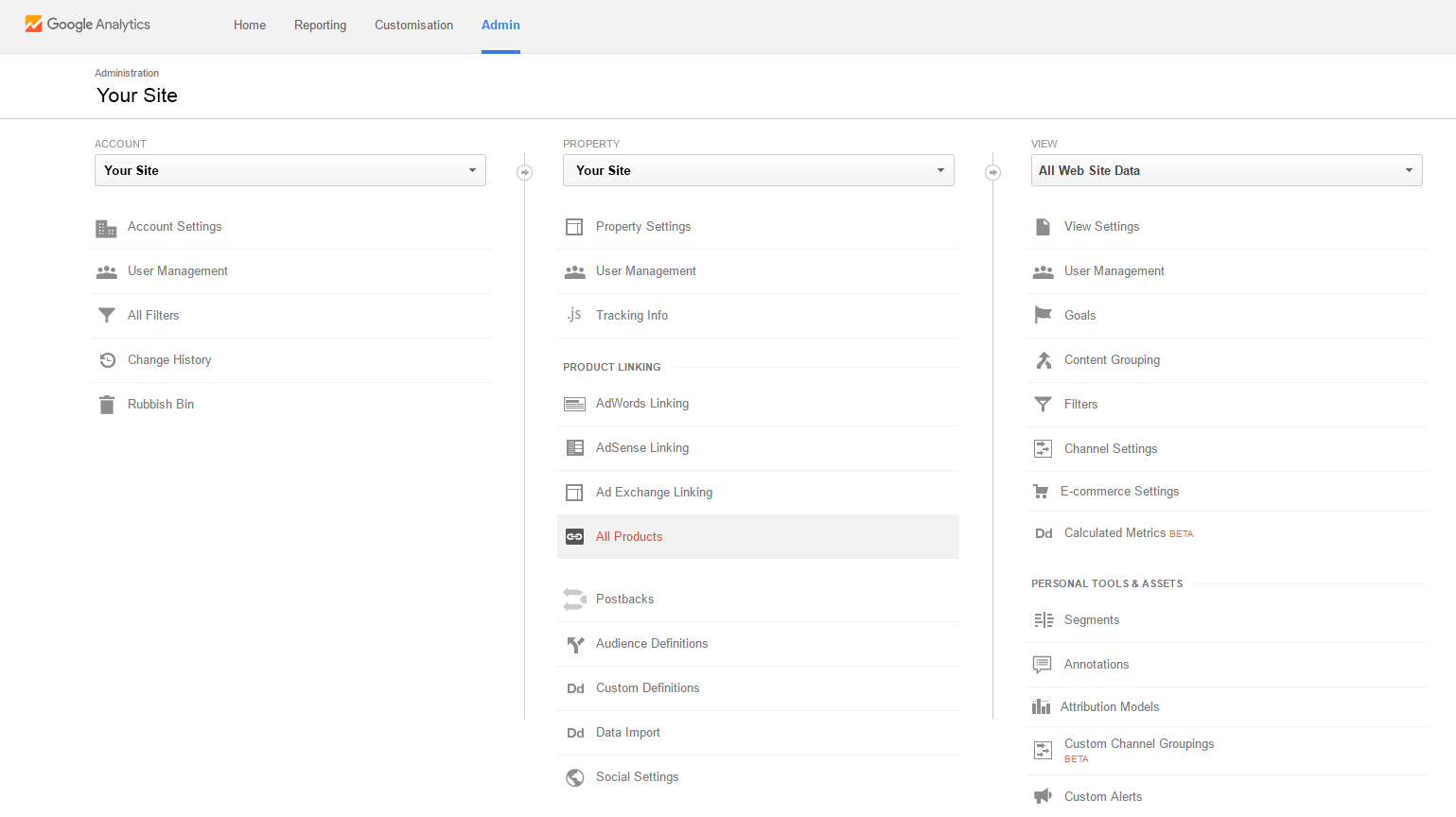Click the Custom Alerts megaphone icon
The width and height of the screenshot is (1456, 817).
[1043, 796]
